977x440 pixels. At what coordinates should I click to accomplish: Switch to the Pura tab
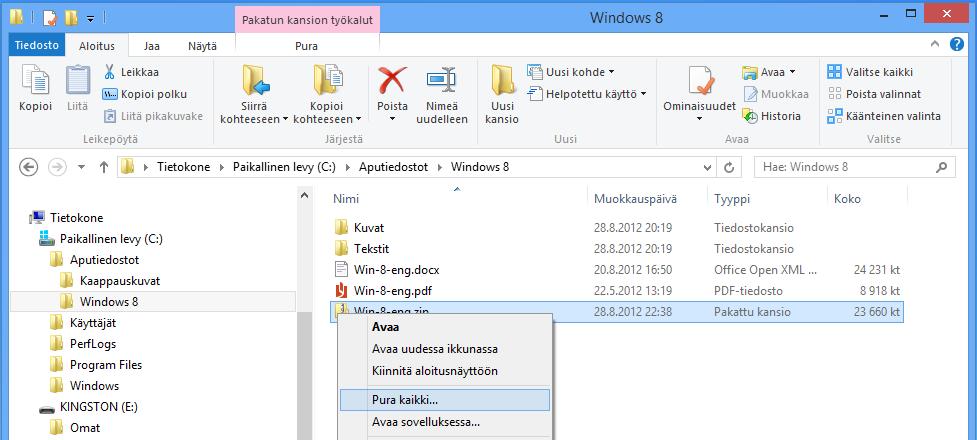(x=306, y=46)
